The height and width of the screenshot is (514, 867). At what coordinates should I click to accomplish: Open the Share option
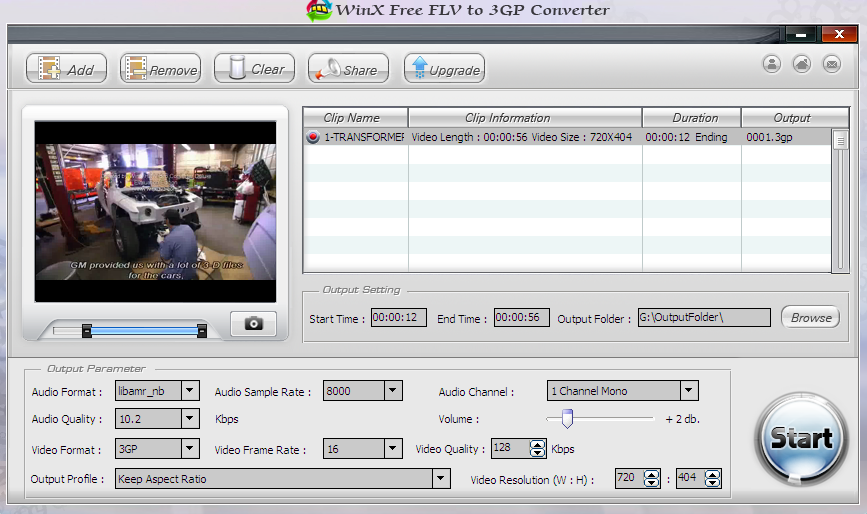tap(348, 69)
